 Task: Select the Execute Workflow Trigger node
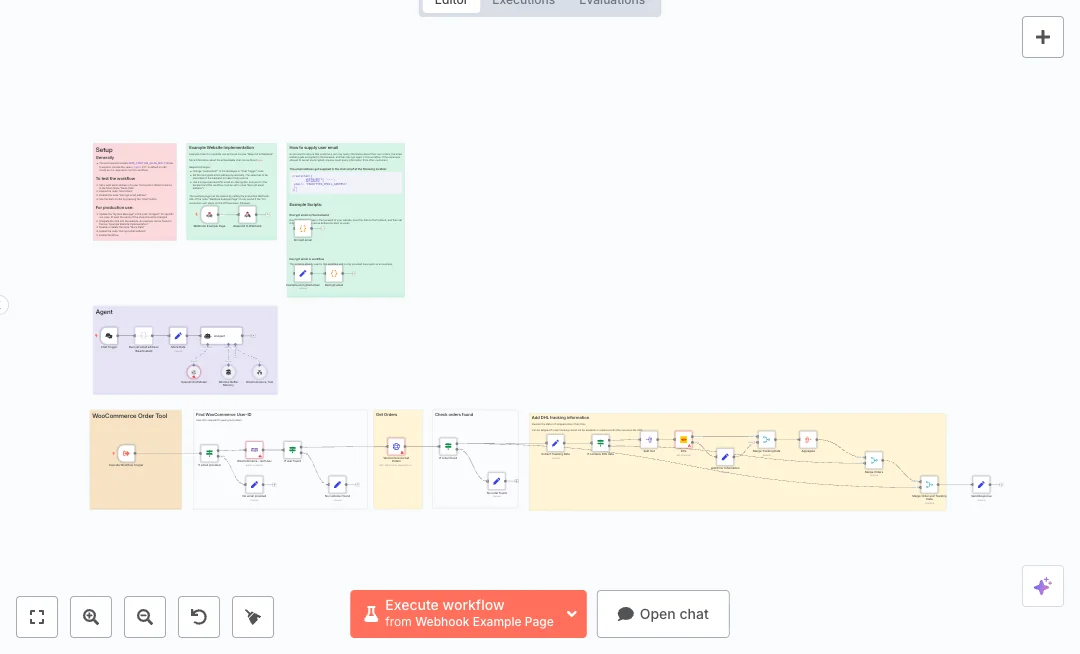126,453
